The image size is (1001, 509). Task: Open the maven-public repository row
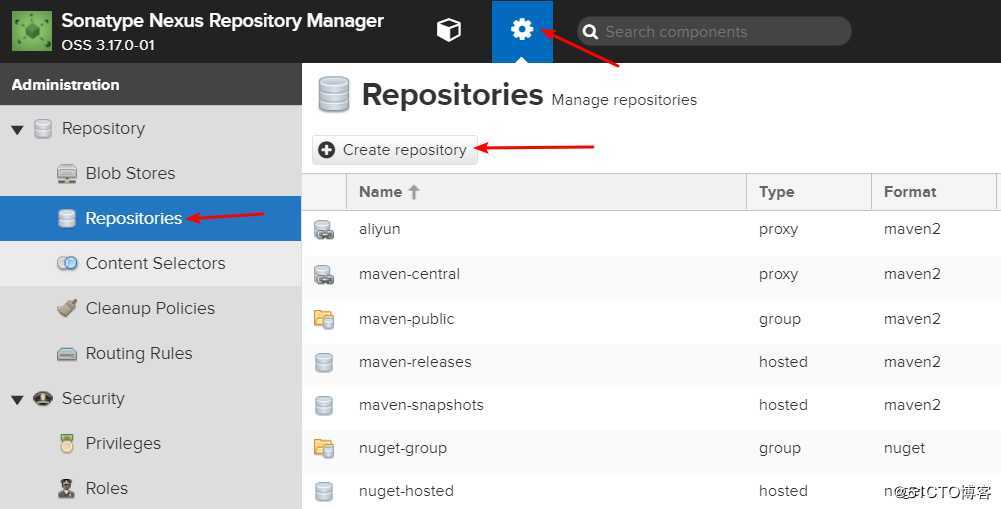[651, 319]
